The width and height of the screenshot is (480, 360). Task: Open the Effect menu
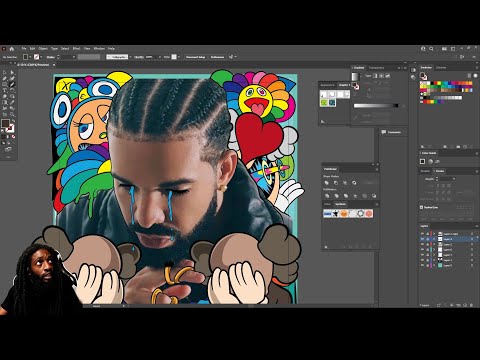pyautogui.click(x=76, y=49)
